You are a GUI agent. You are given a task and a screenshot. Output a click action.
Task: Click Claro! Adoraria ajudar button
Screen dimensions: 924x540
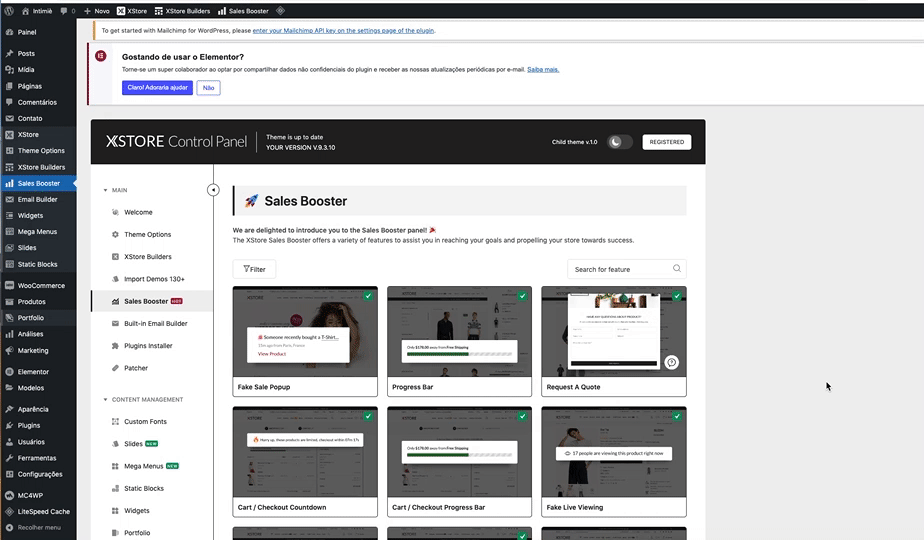(157, 88)
